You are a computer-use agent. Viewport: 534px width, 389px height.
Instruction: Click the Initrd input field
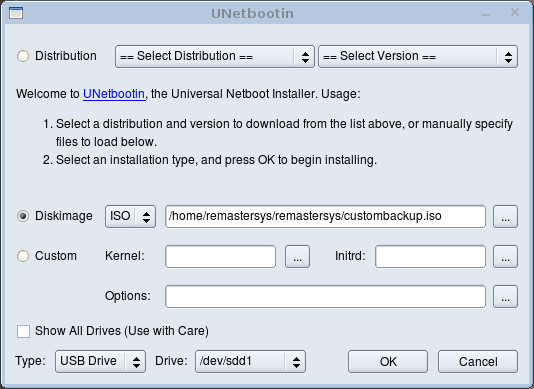[x=430, y=256]
